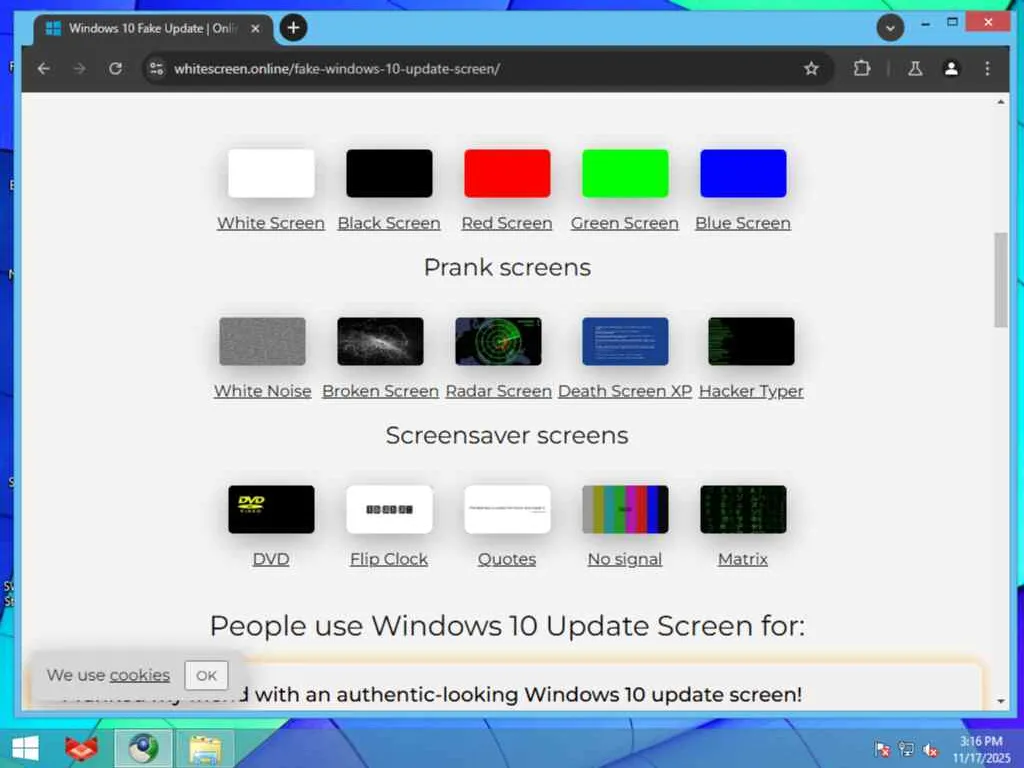
Task: Open the Flip Clock thumbnail
Action: (x=389, y=509)
